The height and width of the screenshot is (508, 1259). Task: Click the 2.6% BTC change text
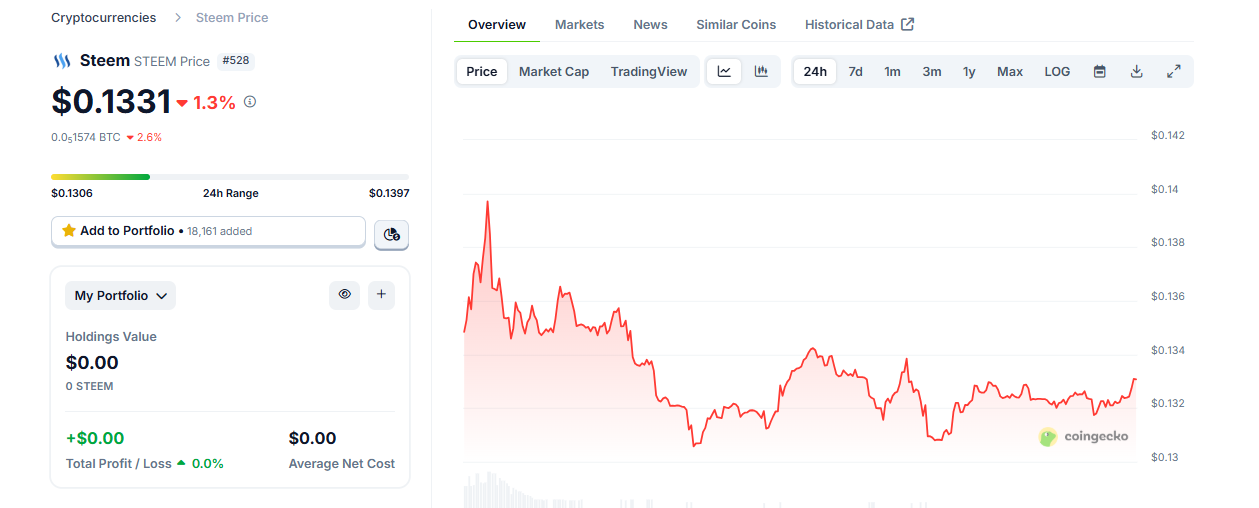pyautogui.click(x=149, y=137)
